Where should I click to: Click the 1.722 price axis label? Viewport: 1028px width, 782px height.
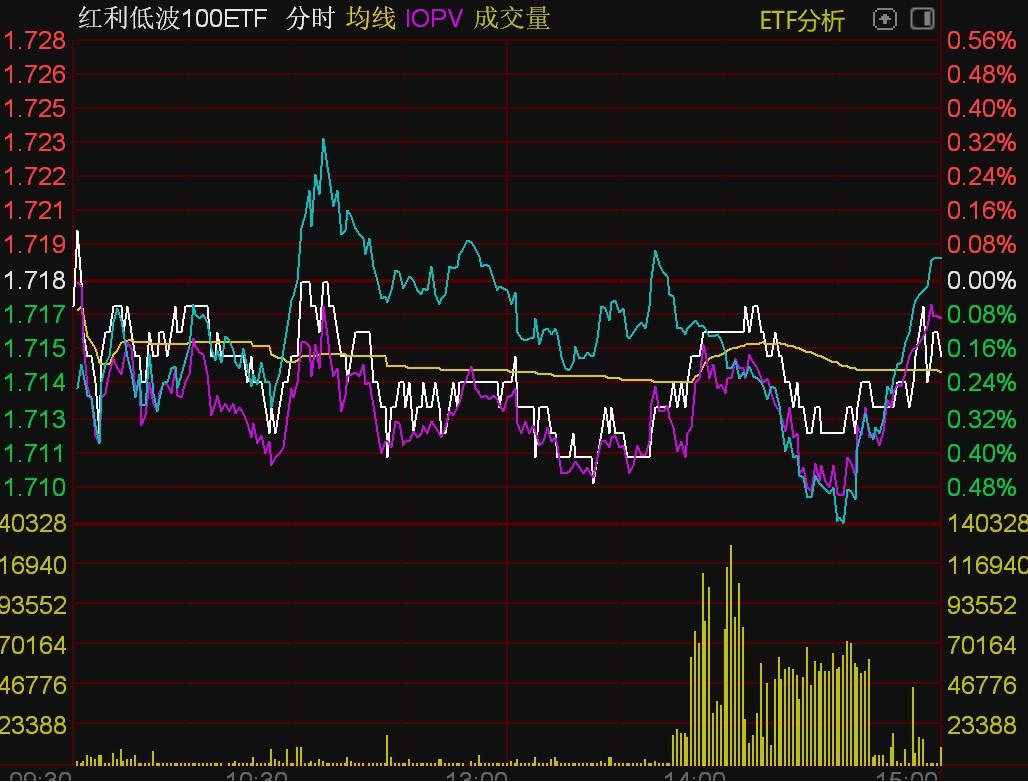point(35,176)
